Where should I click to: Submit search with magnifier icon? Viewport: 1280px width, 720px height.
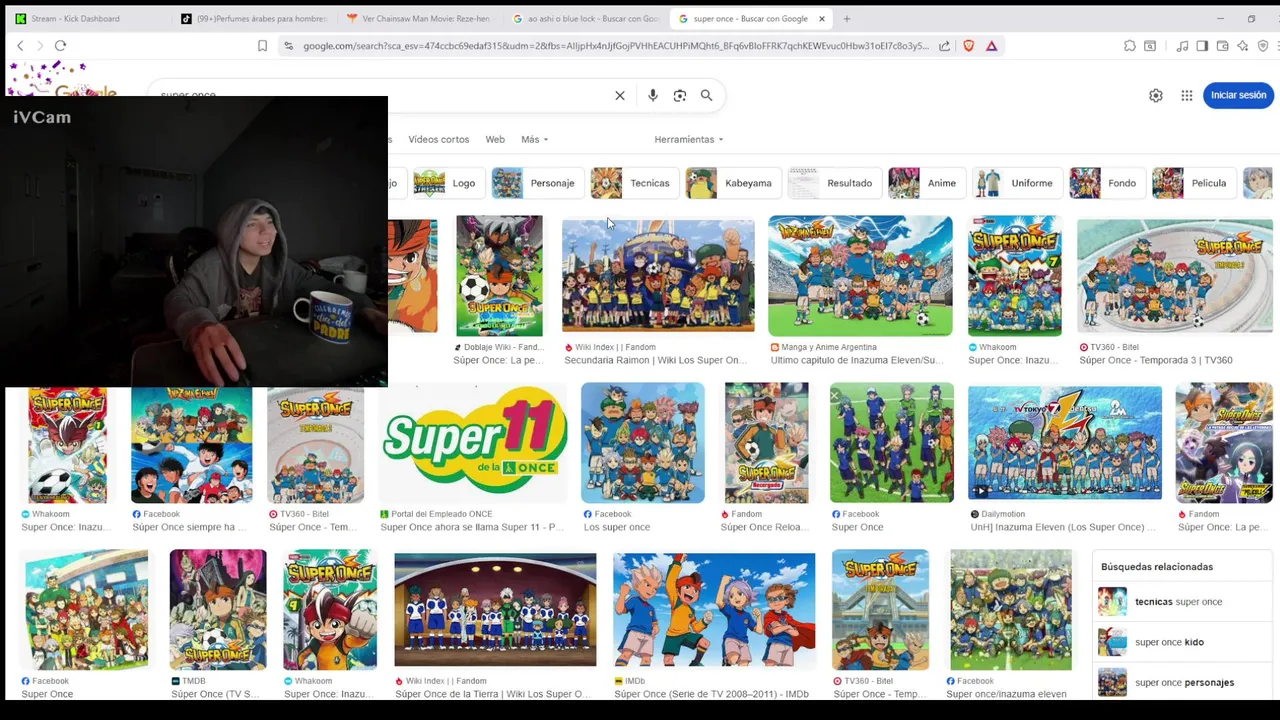706,96
